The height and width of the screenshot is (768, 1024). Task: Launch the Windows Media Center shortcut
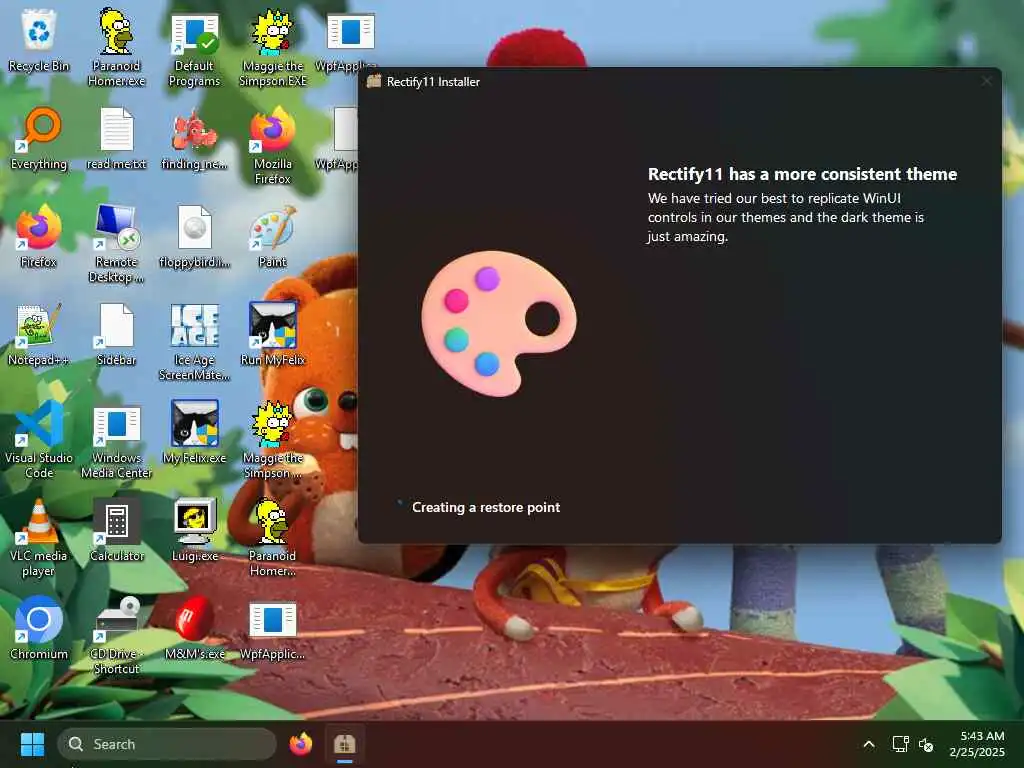(x=116, y=440)
